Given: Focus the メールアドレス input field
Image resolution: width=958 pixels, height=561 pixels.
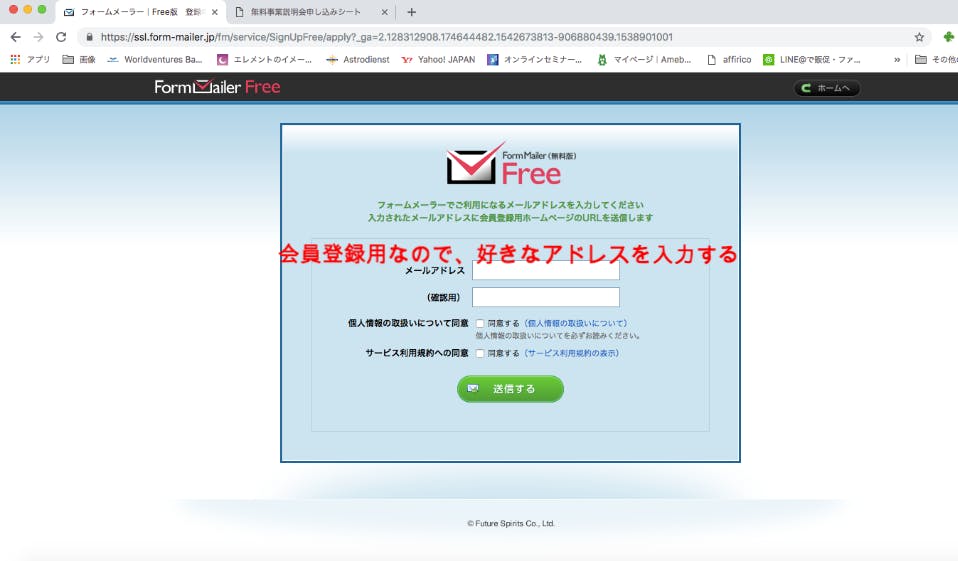Looking at the screenshot, I should pyautogui.click(x=546, y=270).
